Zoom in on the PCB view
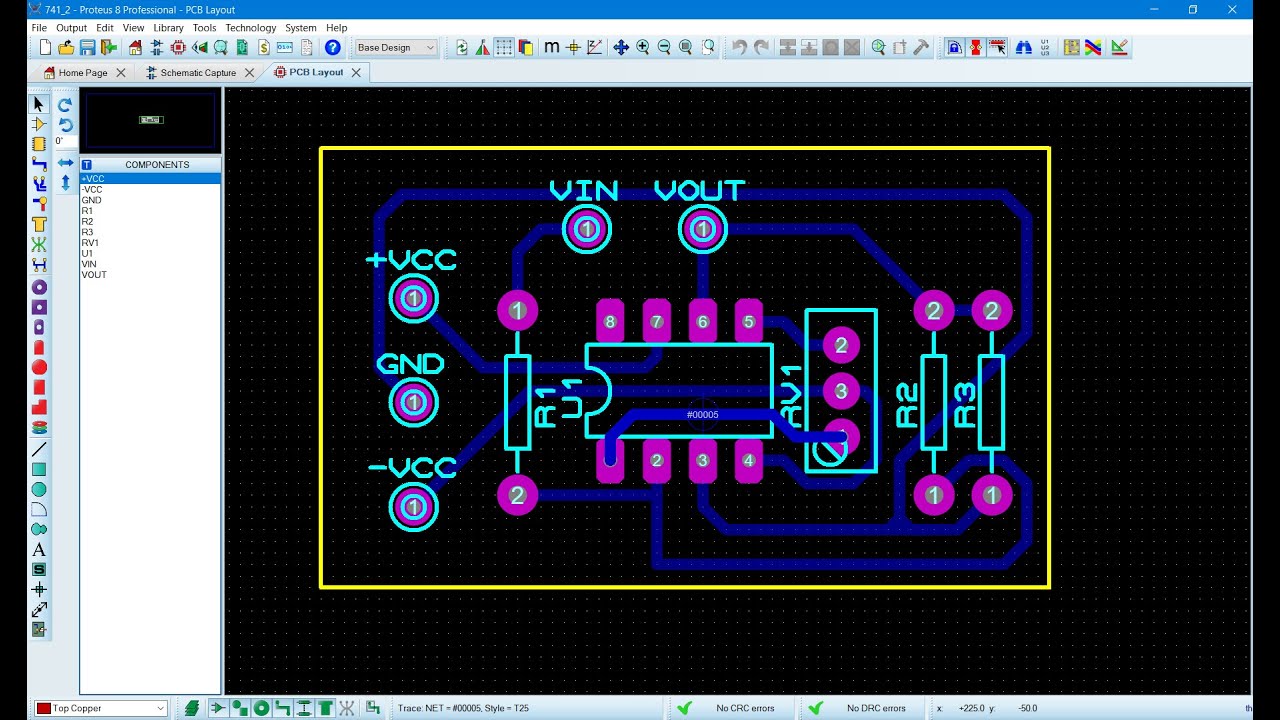The image size is (1280, 720). [642, 47]
